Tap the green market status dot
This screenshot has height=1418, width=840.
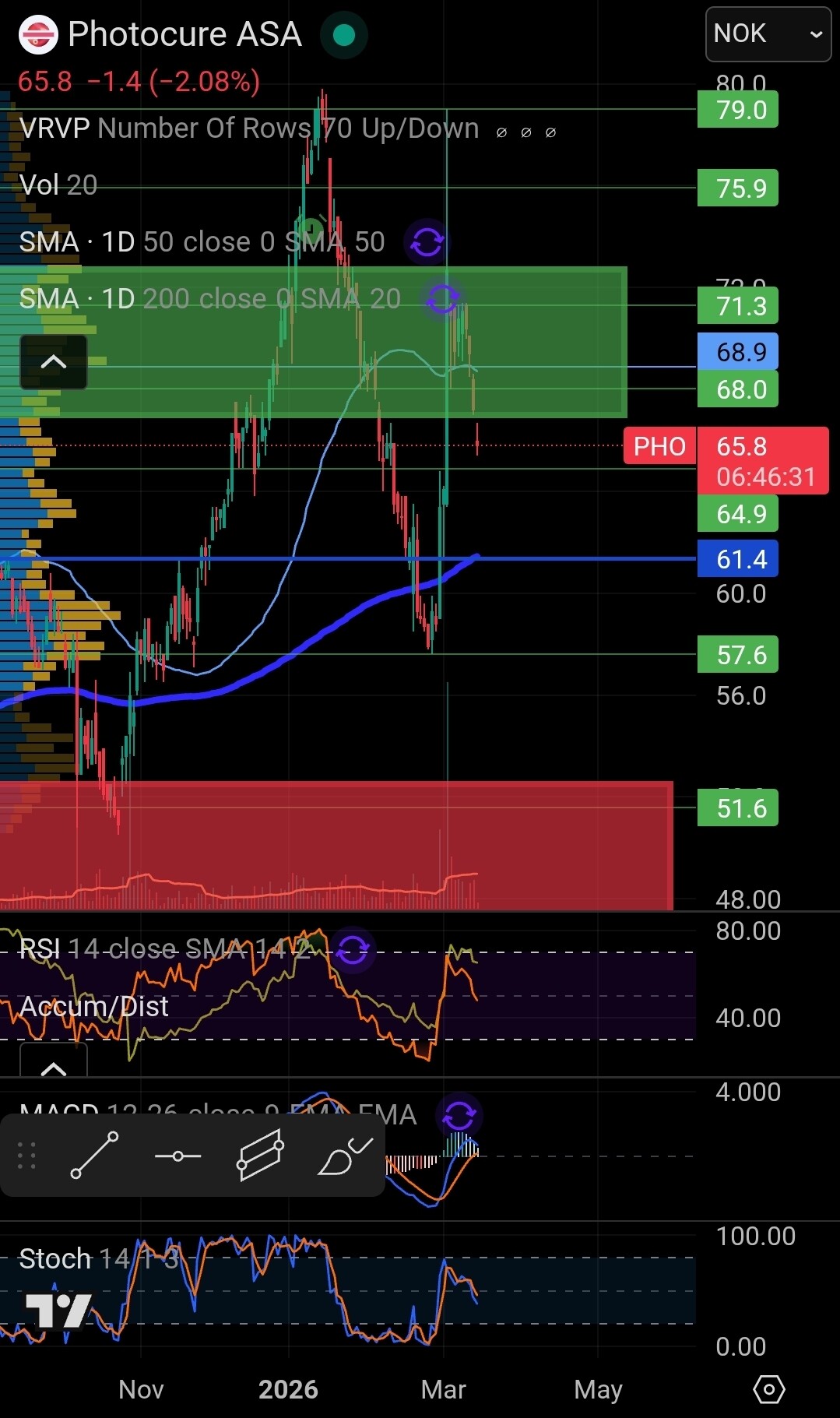[x=343, y=35]
